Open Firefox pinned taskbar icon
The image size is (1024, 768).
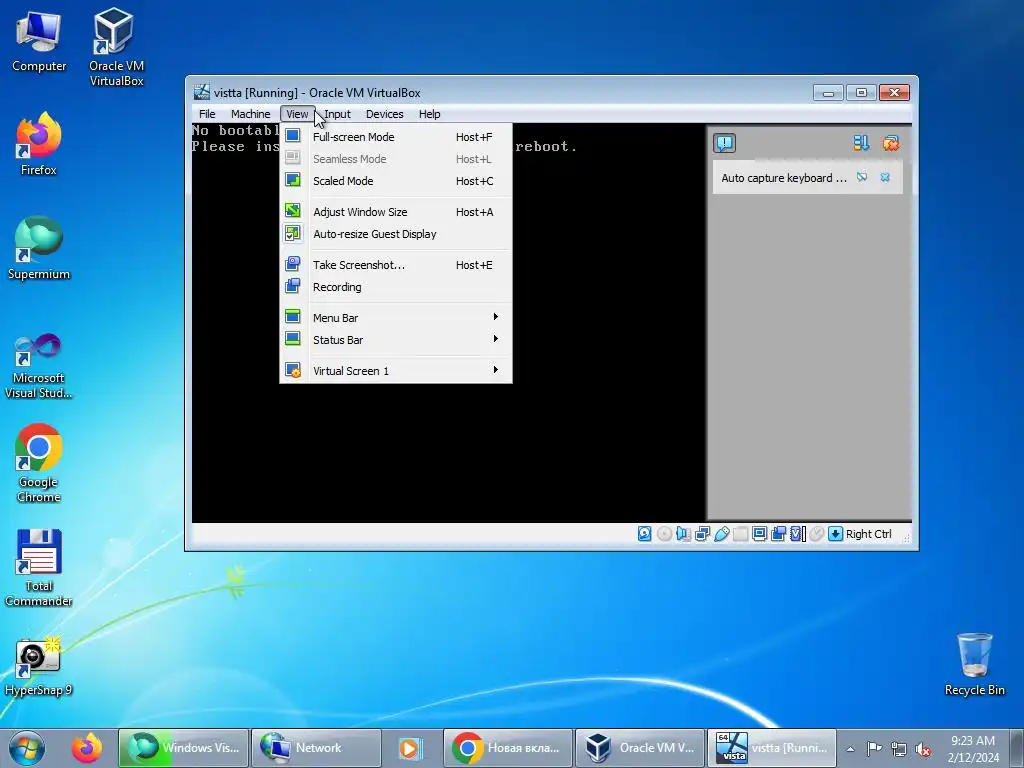pos(87,748)
